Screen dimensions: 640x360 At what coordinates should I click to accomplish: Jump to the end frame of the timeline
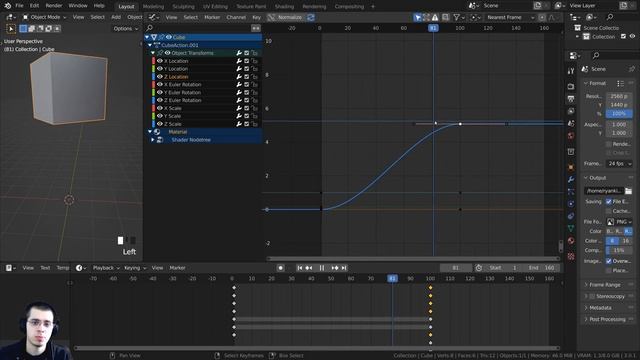(344, 268)
